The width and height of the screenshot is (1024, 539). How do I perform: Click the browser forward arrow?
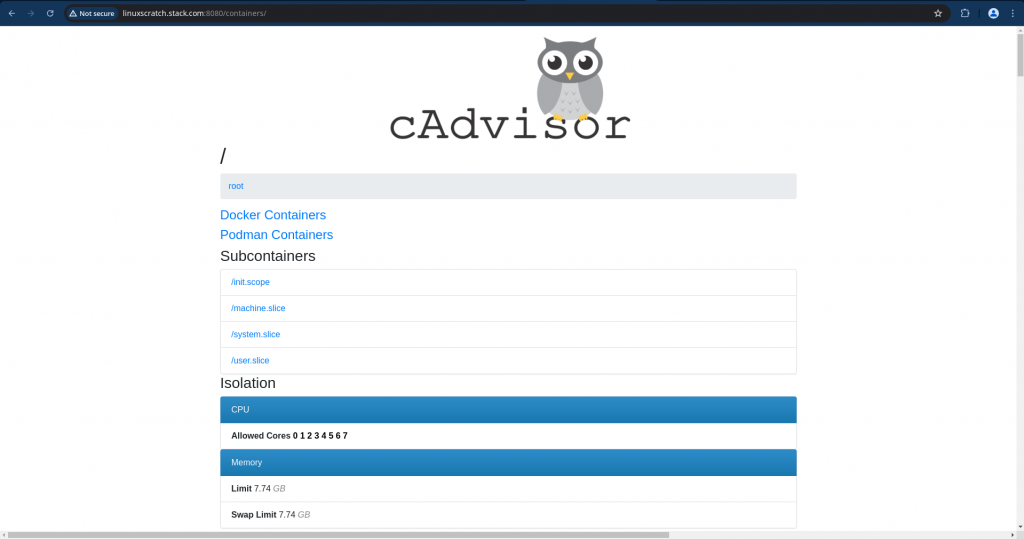pos(30,13)
